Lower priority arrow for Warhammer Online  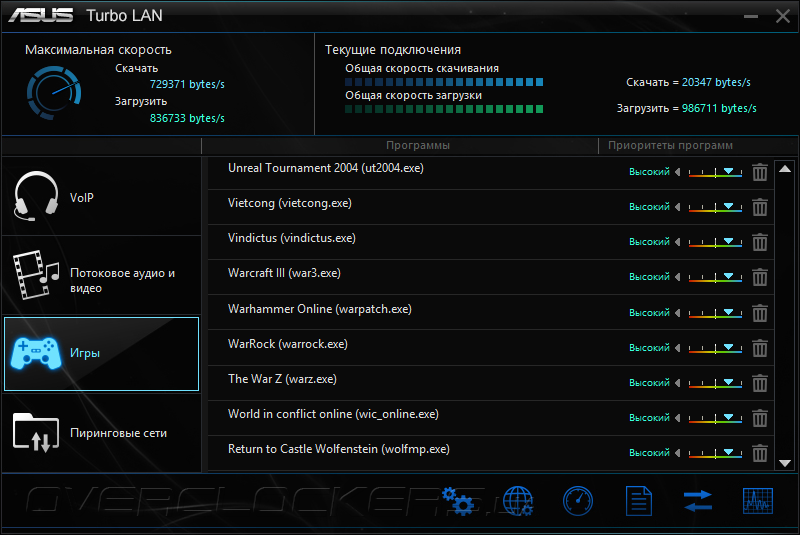pos(678,313)
